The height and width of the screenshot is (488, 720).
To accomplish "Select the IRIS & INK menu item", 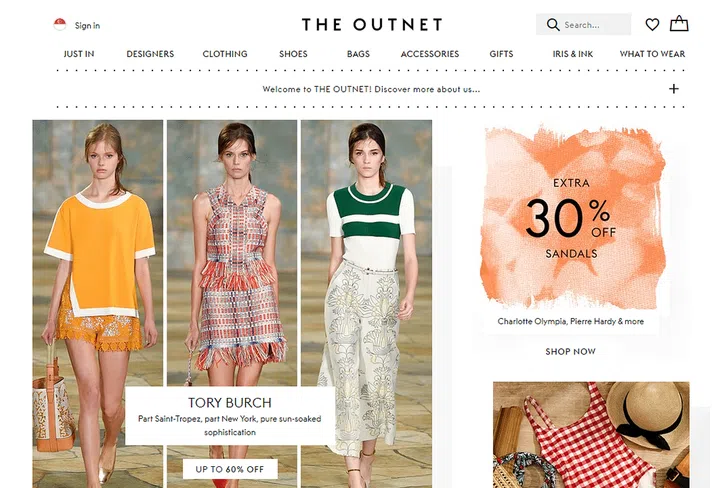I will tap(573, 54).
